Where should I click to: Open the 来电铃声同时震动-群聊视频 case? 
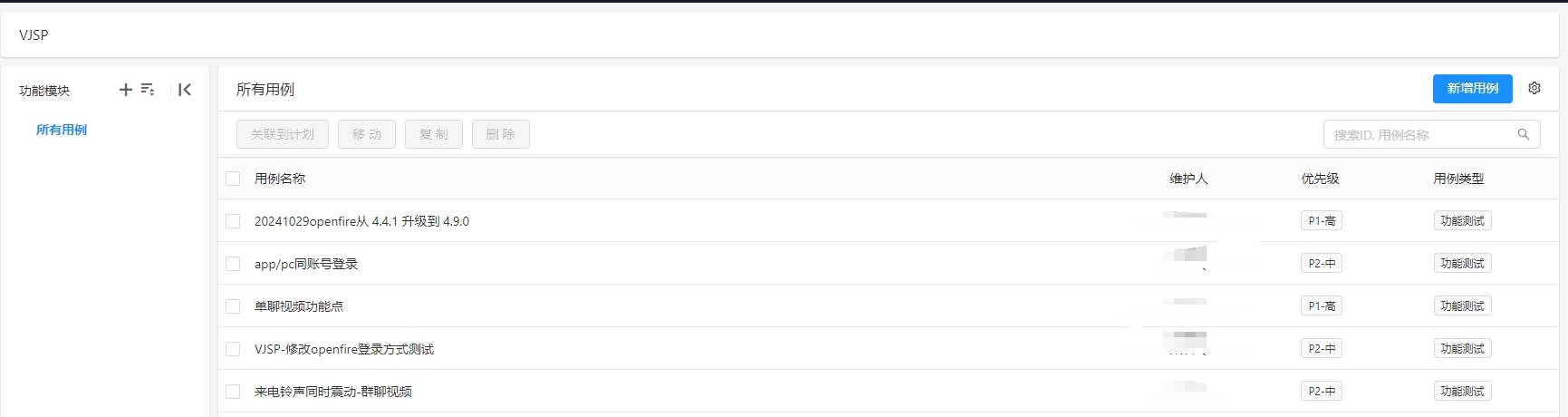(333, 392)
